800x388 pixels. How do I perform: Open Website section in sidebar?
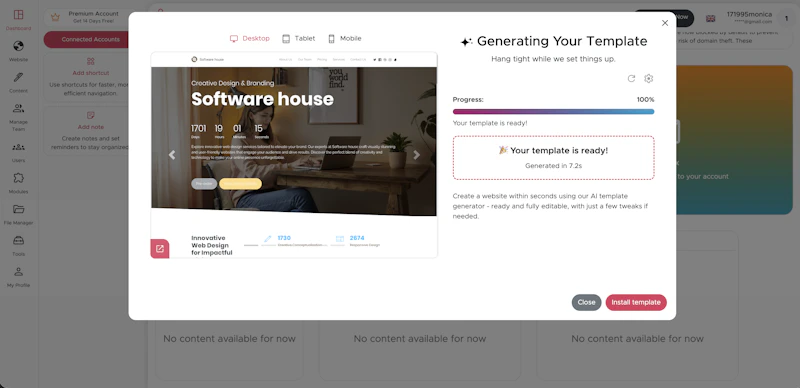[18, 51]
